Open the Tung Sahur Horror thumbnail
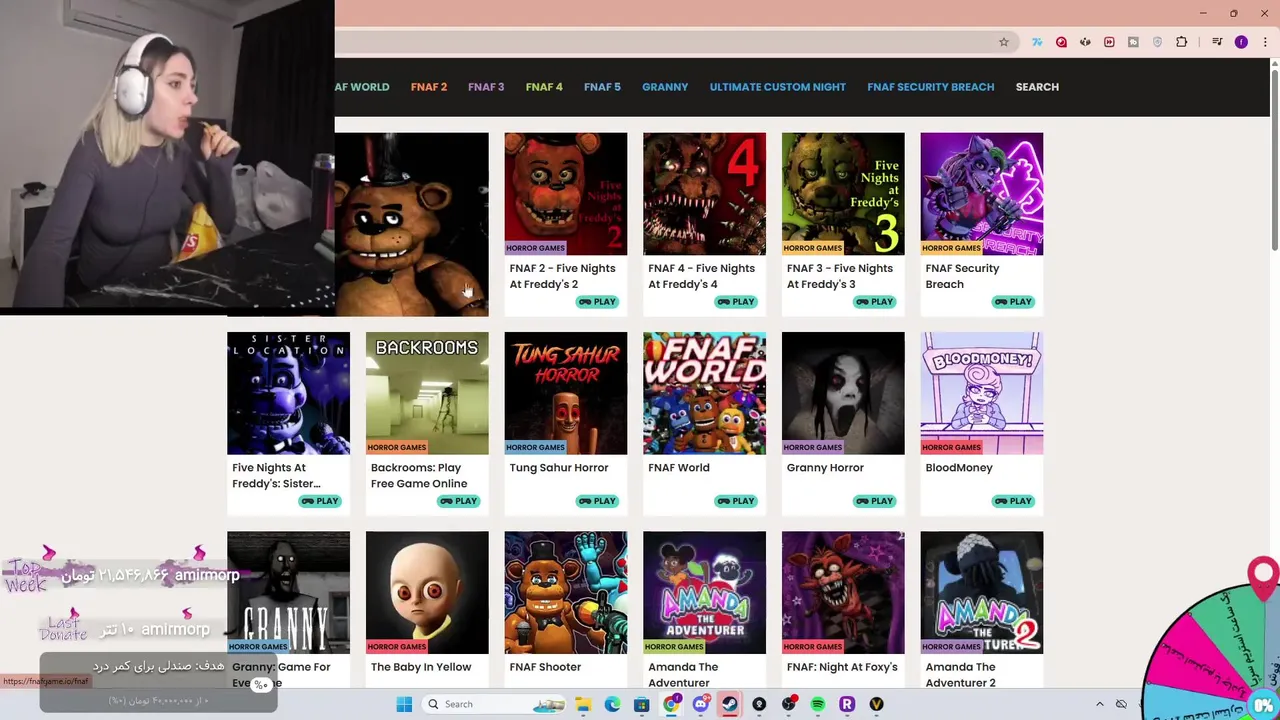The height and width of the screenshot is (720, 1280). point(566,393)
